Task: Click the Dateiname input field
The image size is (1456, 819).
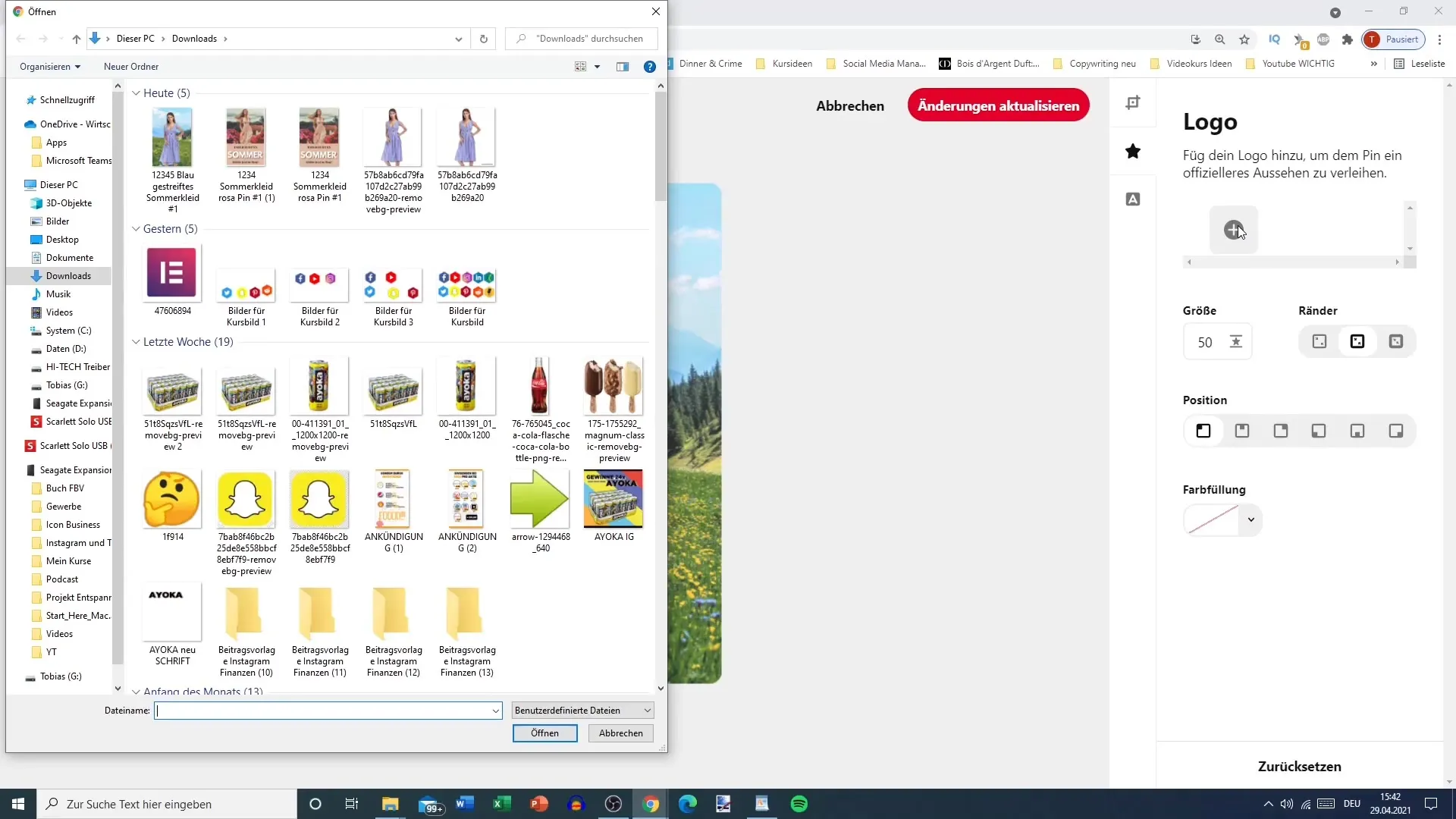Action: pyautogui.click(x=326, y=711)
